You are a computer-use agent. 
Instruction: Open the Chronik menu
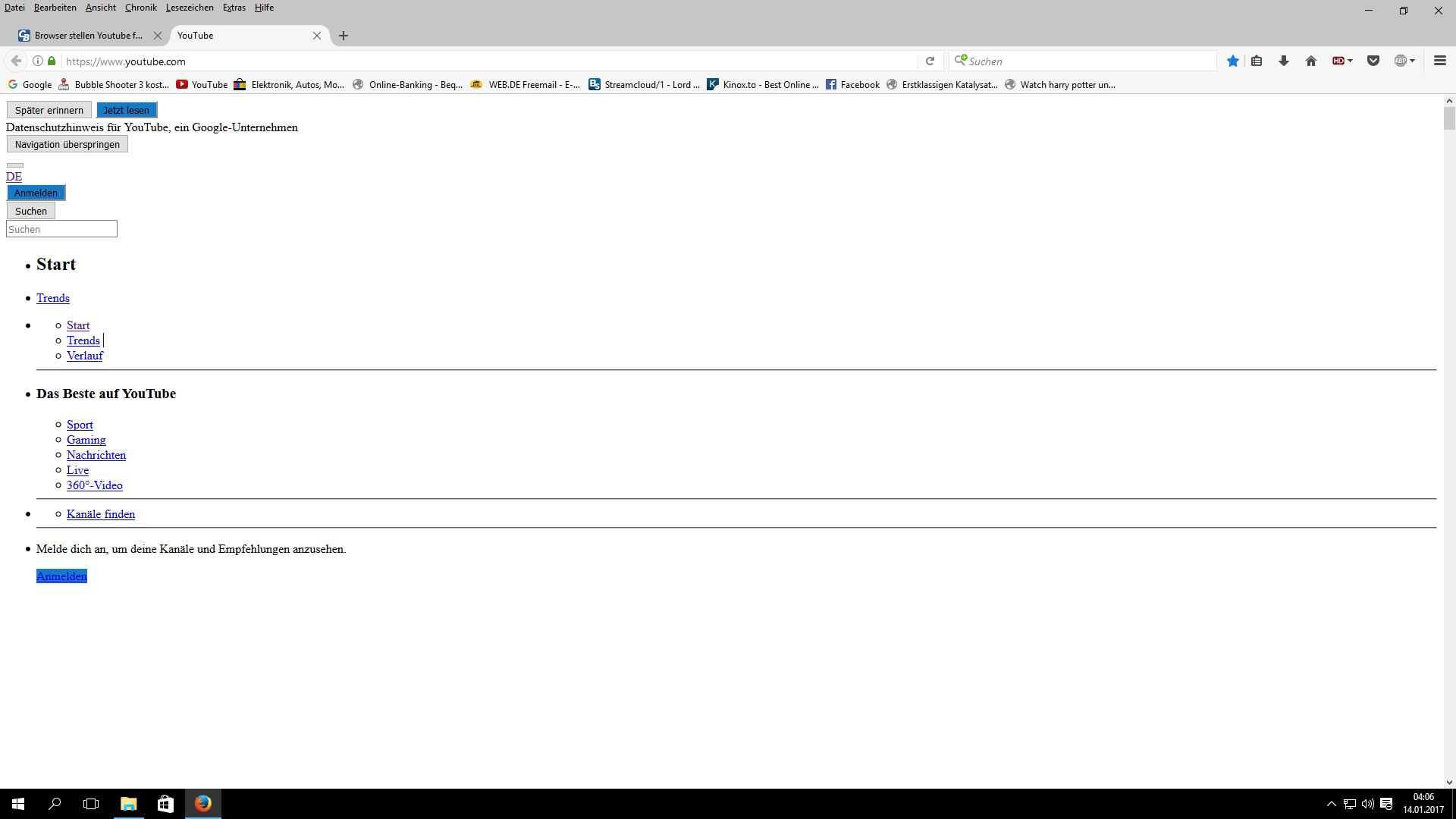pyautogui.click(x=141, y=8)
